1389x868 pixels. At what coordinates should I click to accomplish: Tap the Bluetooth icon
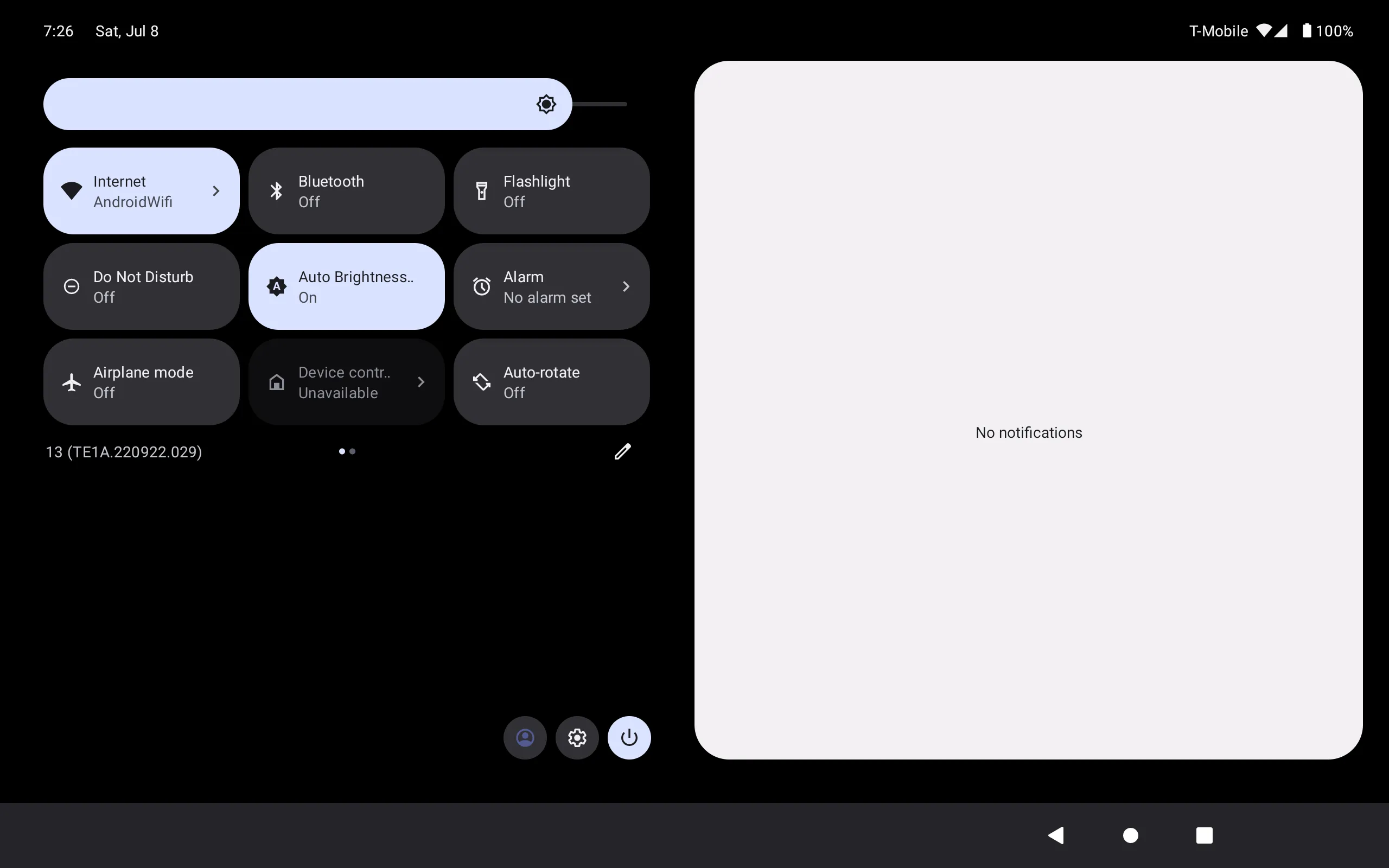[277, 190]
